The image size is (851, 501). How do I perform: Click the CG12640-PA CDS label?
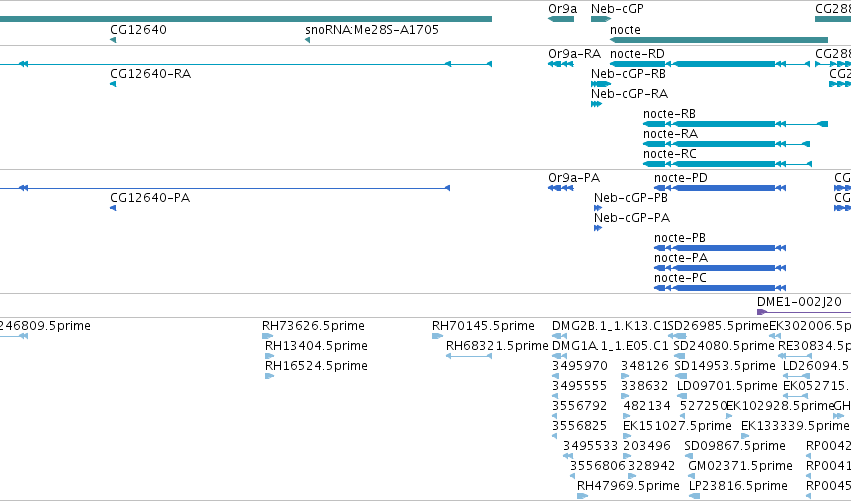click(150, 198)
